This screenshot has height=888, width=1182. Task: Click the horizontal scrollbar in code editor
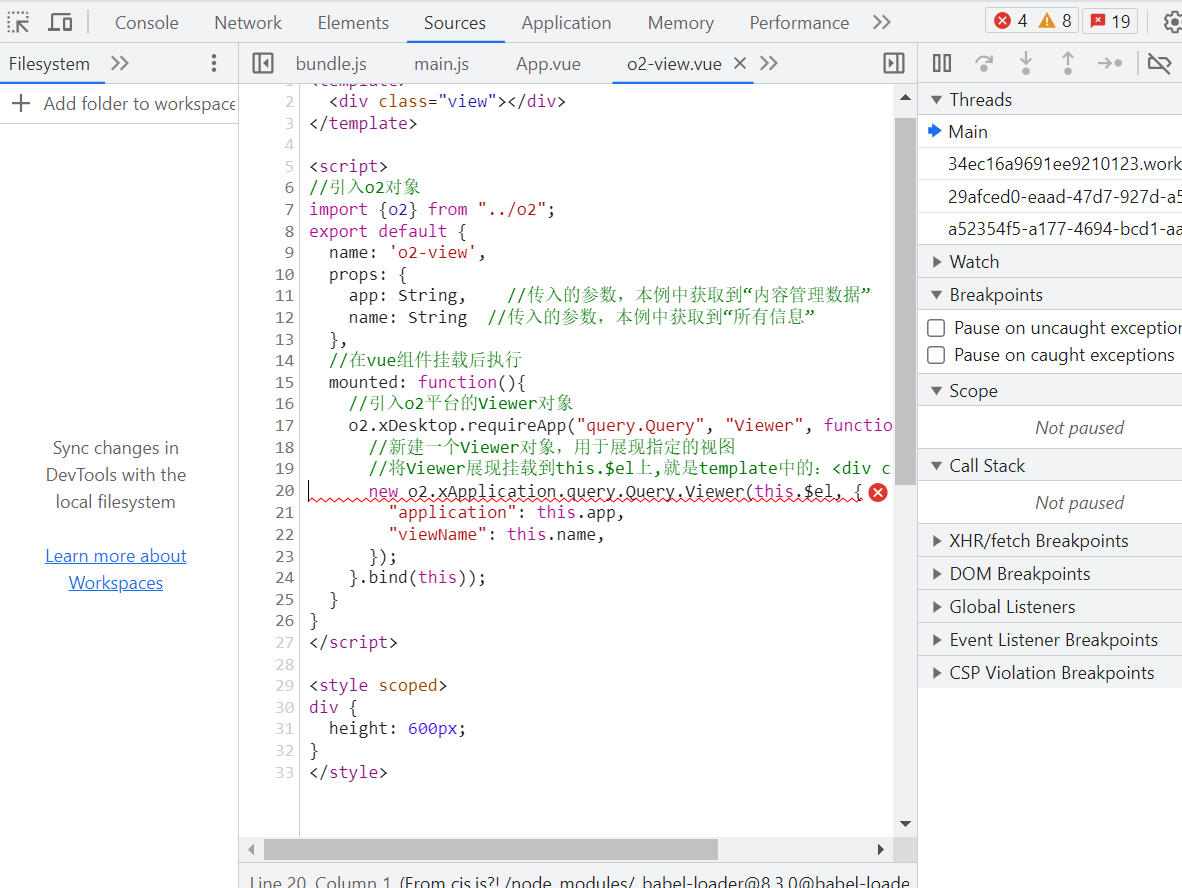coord(490,849)
